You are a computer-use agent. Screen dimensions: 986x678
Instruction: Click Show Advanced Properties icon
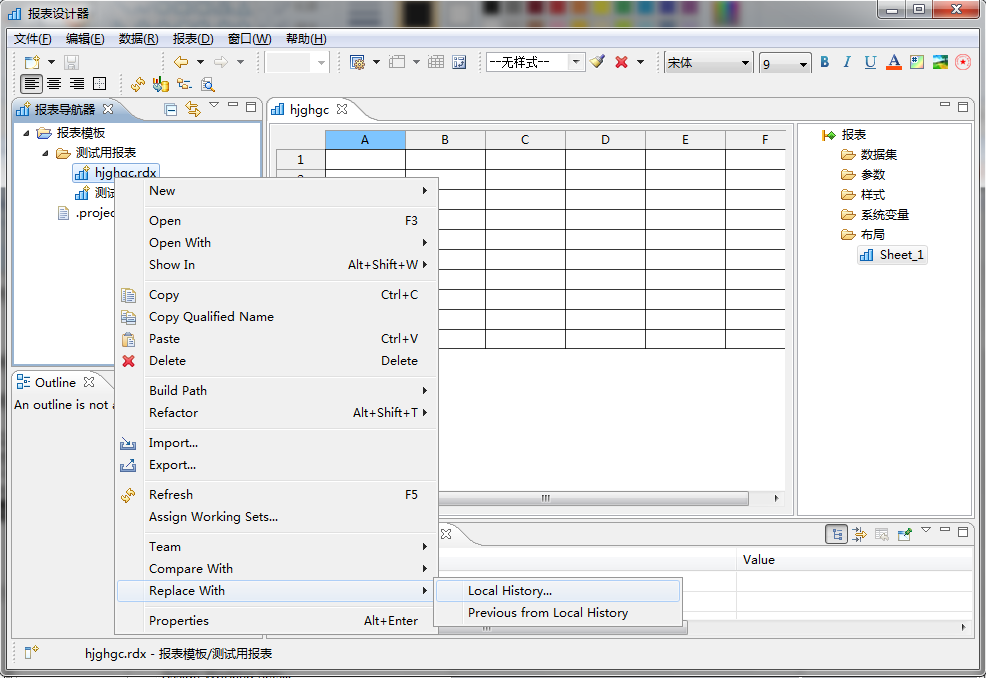click(859, 535)
